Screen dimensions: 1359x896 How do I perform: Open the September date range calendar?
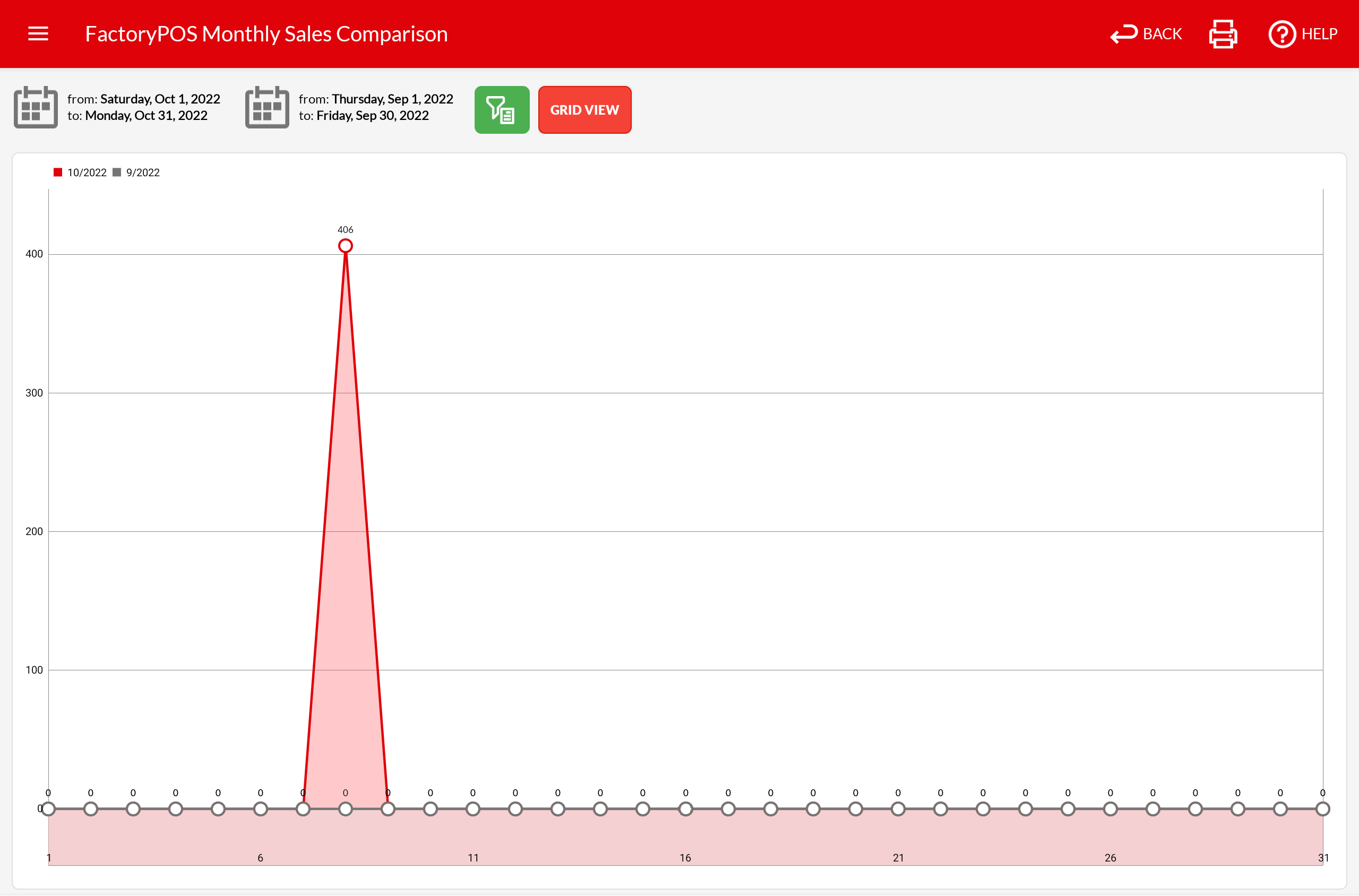point(267,107)
